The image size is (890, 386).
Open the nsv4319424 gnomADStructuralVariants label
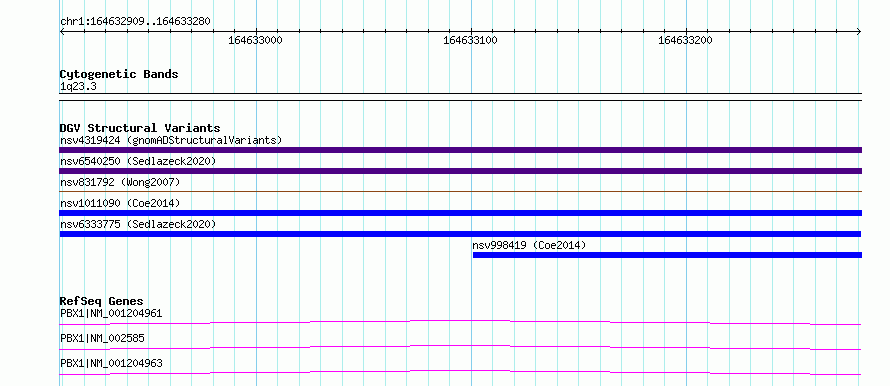click(x=171, y=140)
